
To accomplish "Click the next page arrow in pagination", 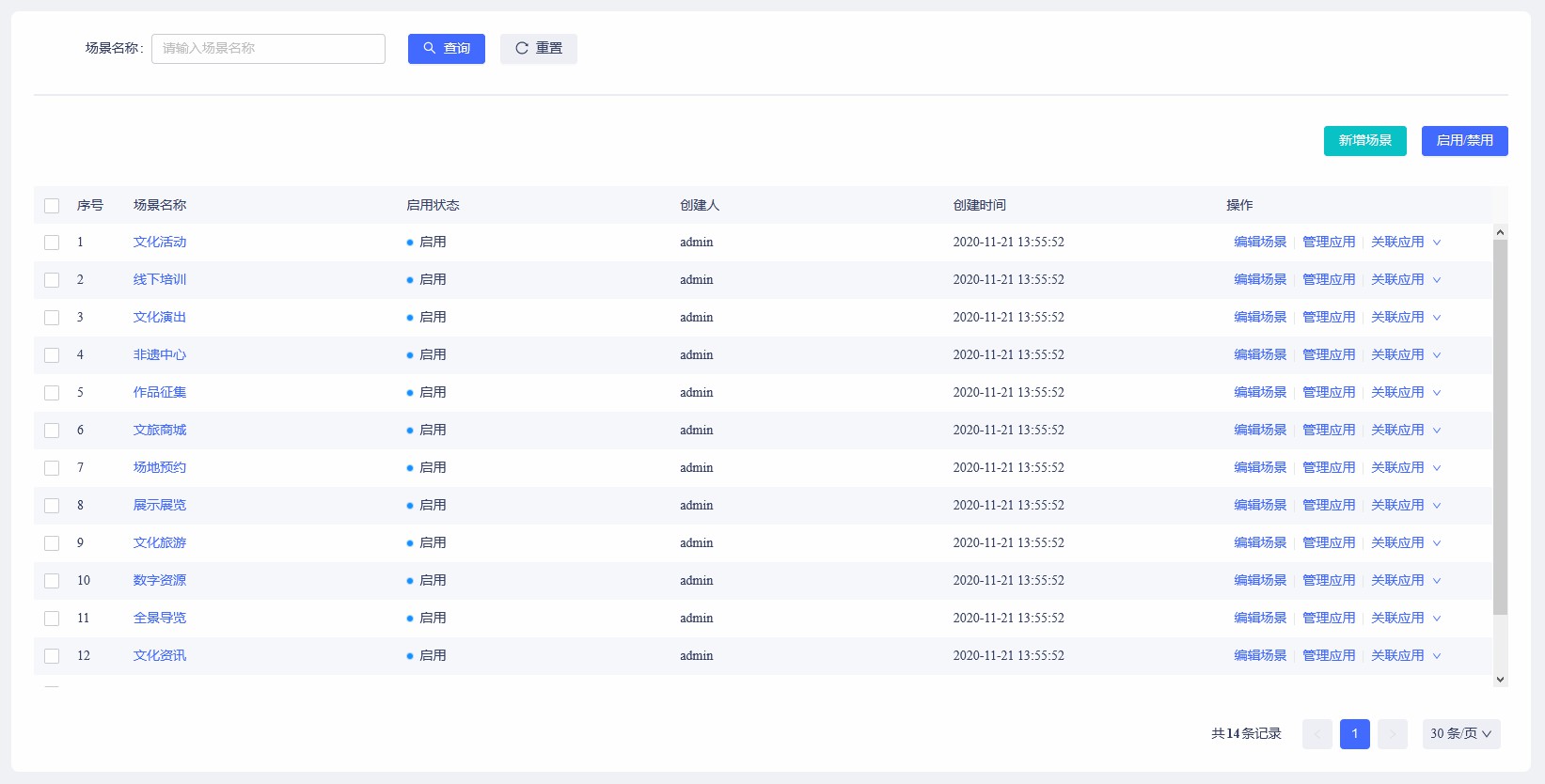I will pos(1393,734).
